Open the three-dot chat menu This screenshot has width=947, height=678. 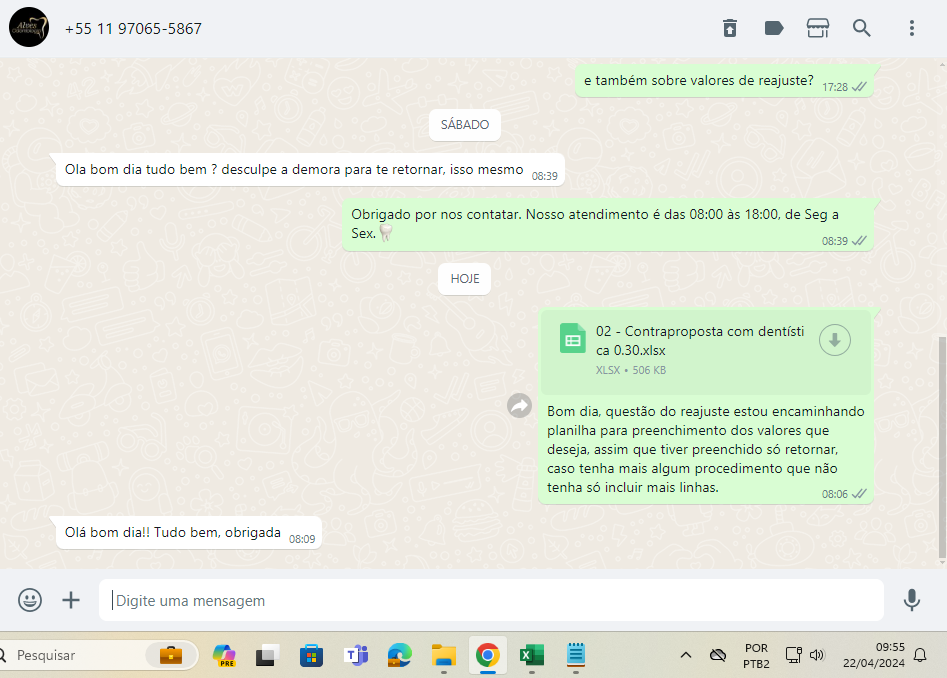point(912,28)
